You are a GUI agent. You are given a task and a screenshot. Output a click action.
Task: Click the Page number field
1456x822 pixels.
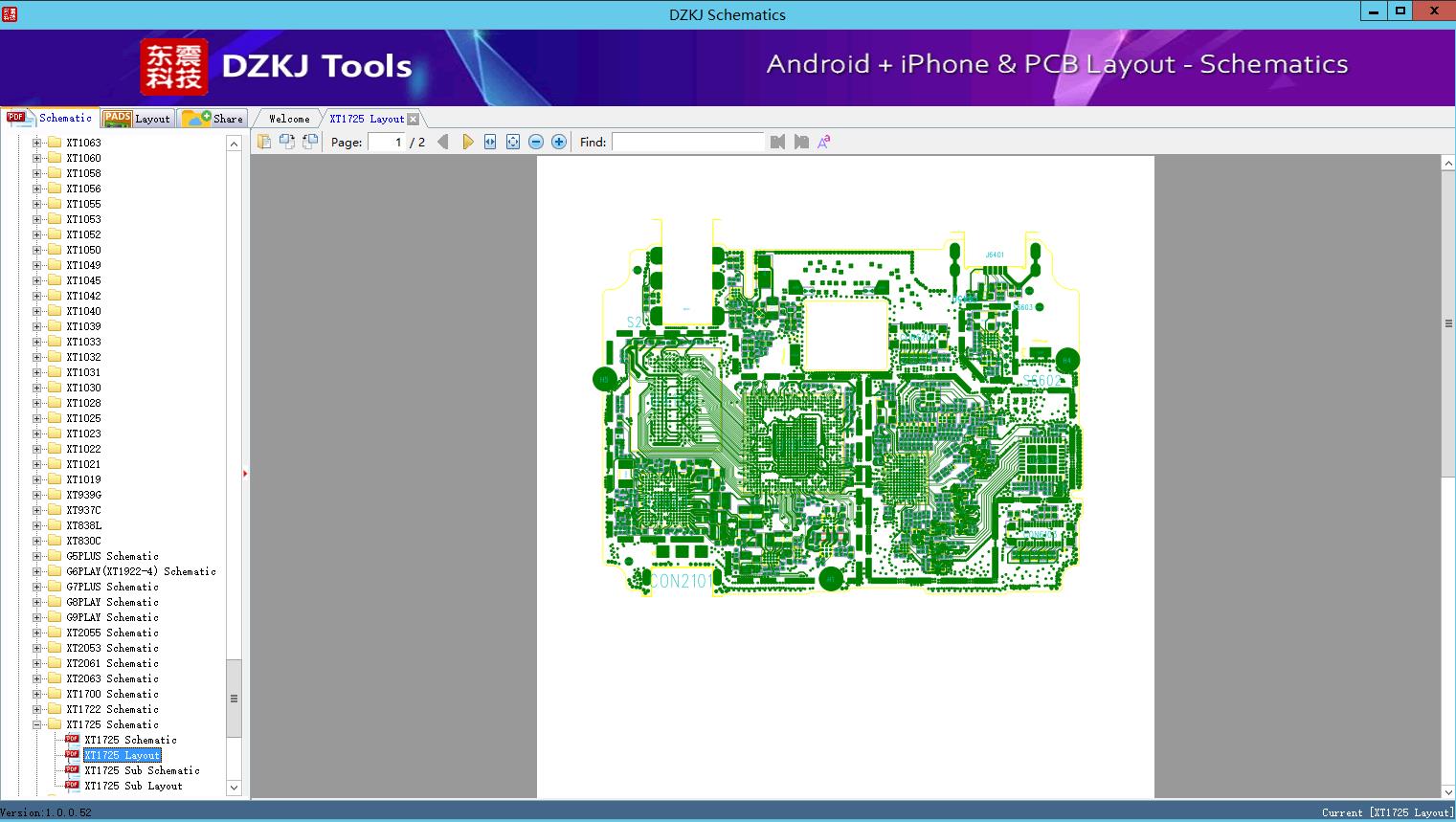[387, 142]
